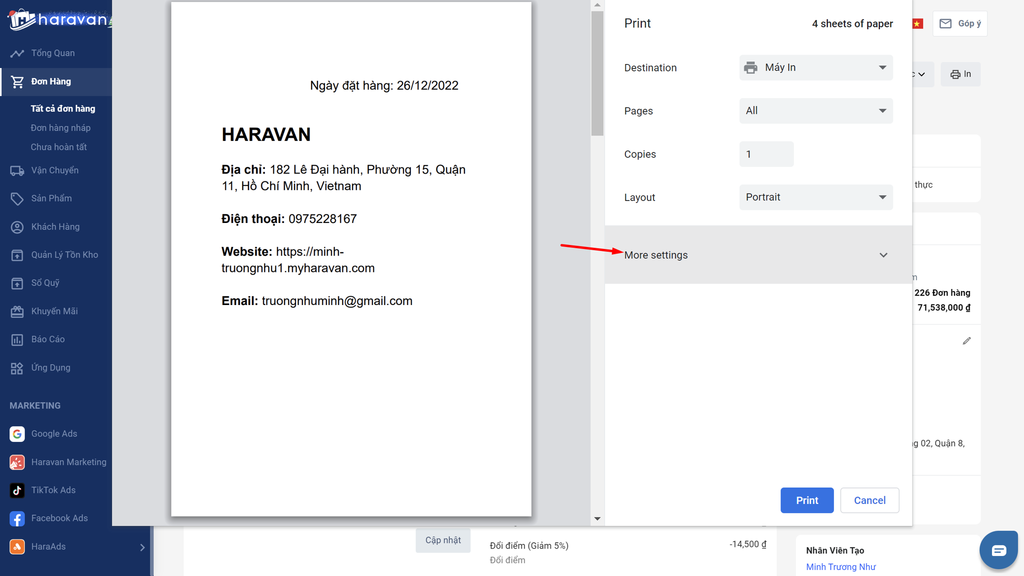The width and height of the screenshot is (1024, 576).
Task: Click preview scrollbar down arrow
Action: point(597,519)
